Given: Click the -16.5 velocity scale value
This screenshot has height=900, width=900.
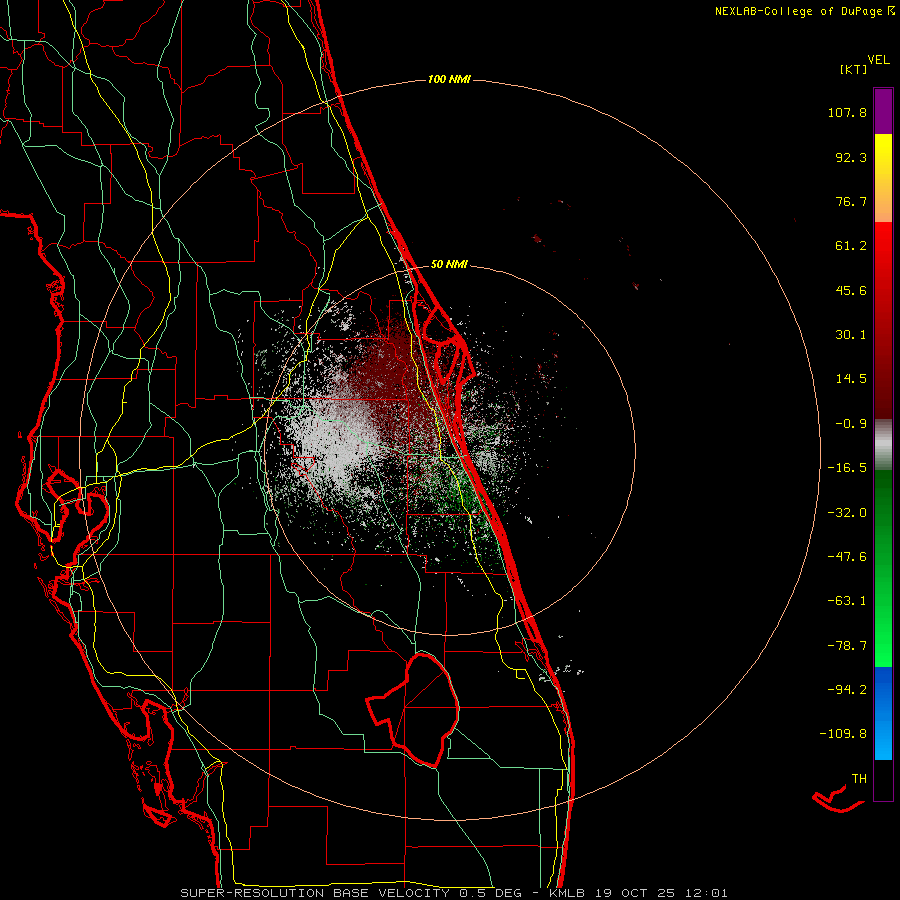Looking at the screenshot, I should click(x=847, y=468).
